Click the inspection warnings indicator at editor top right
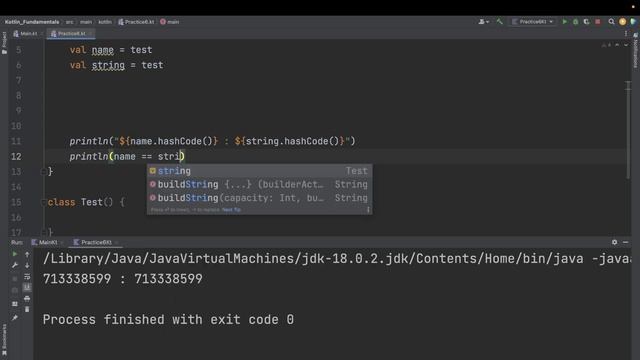The image size is (640, 360). coord(606,45)
